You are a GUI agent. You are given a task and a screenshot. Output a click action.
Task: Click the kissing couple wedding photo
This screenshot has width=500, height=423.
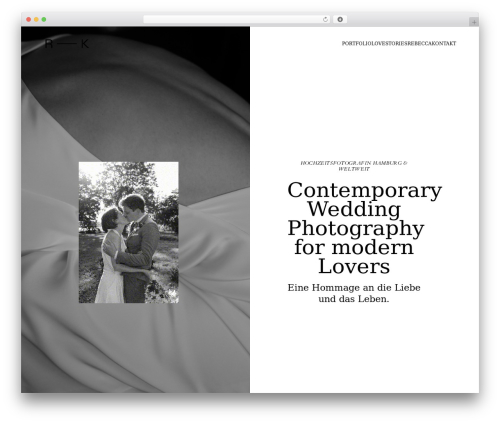coord(129,232)
